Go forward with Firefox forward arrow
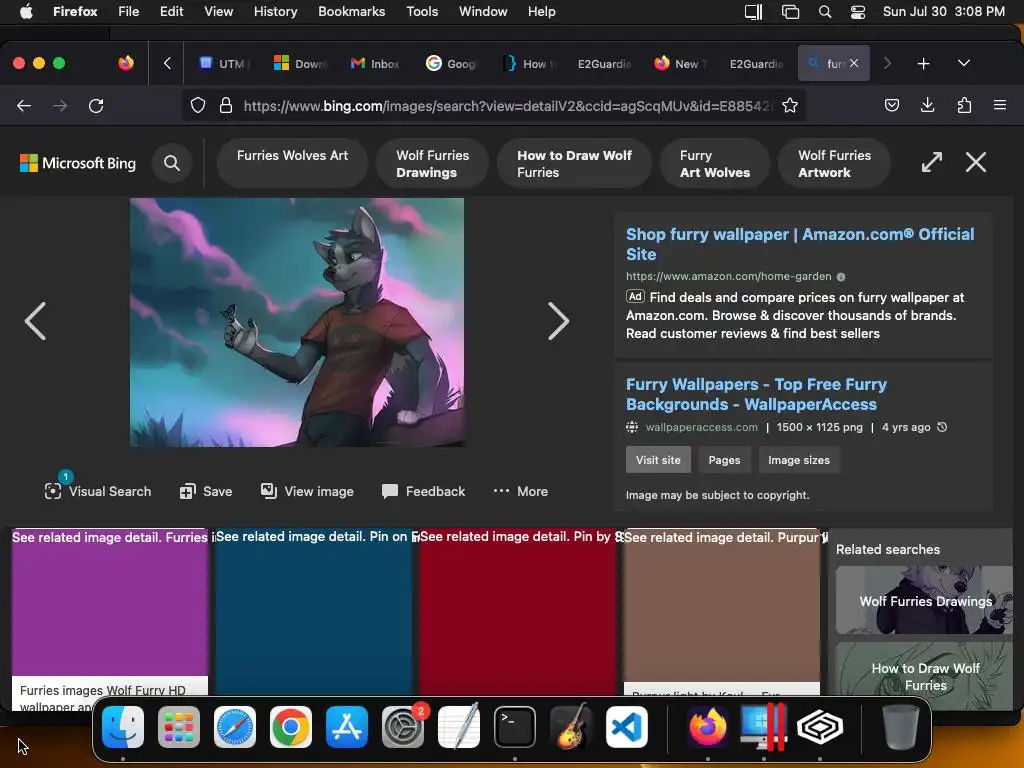The width and height of the screenshot is (1024, 768). pyautogui.click(x=60, y=106)
